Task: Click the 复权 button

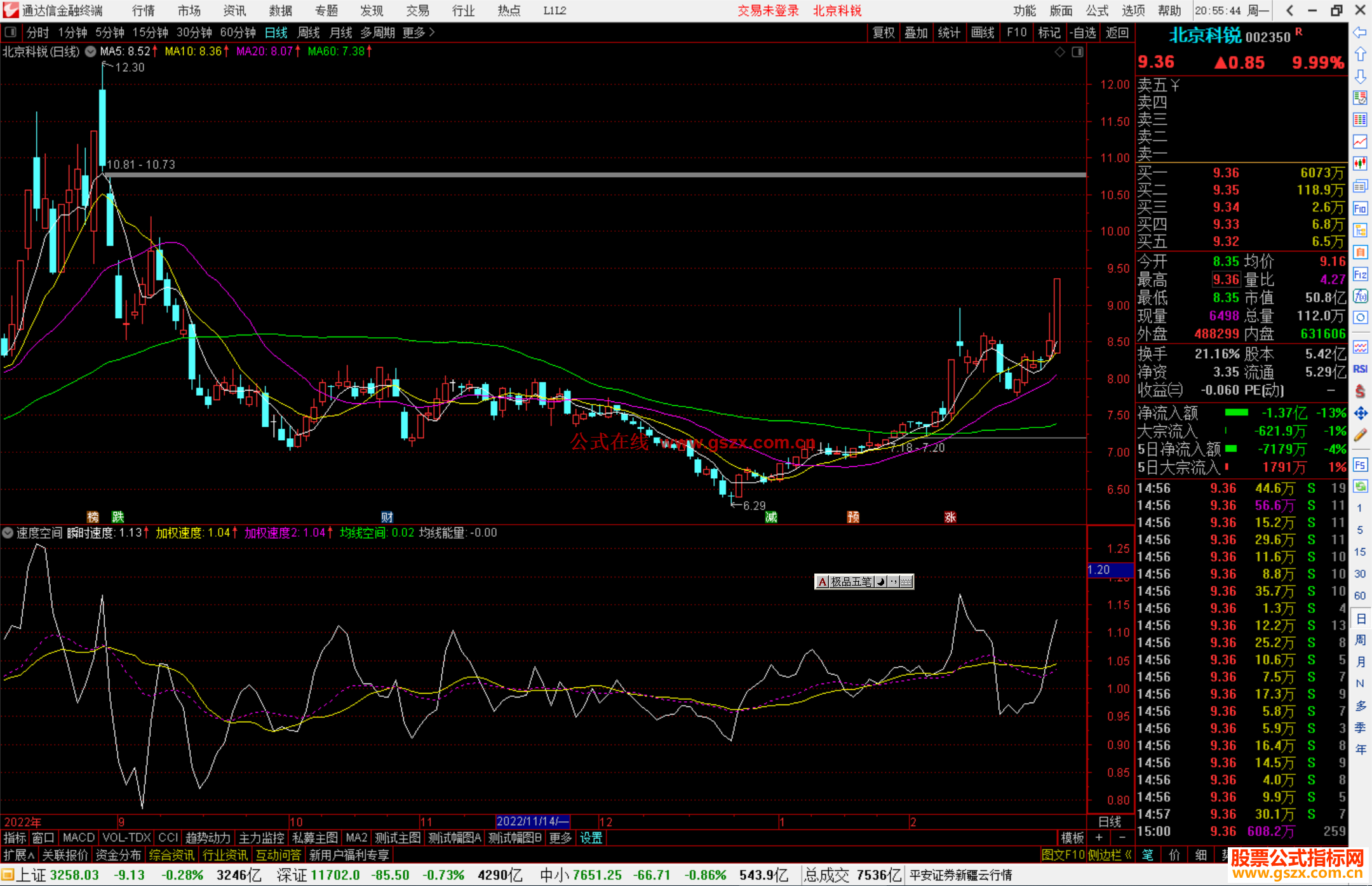Action: pyautogui.click(x=884, y=32)
